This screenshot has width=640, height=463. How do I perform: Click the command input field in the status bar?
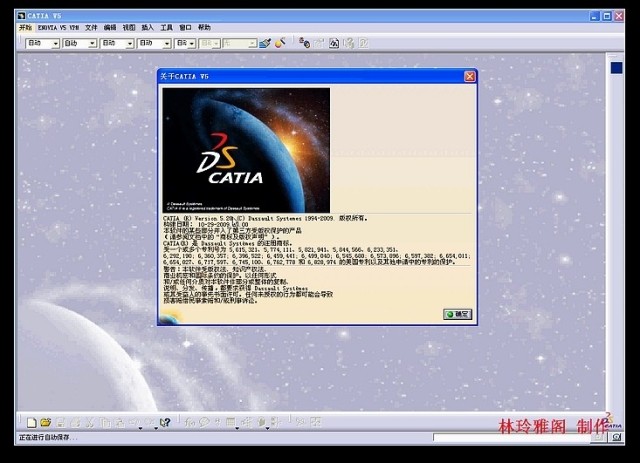511,437
